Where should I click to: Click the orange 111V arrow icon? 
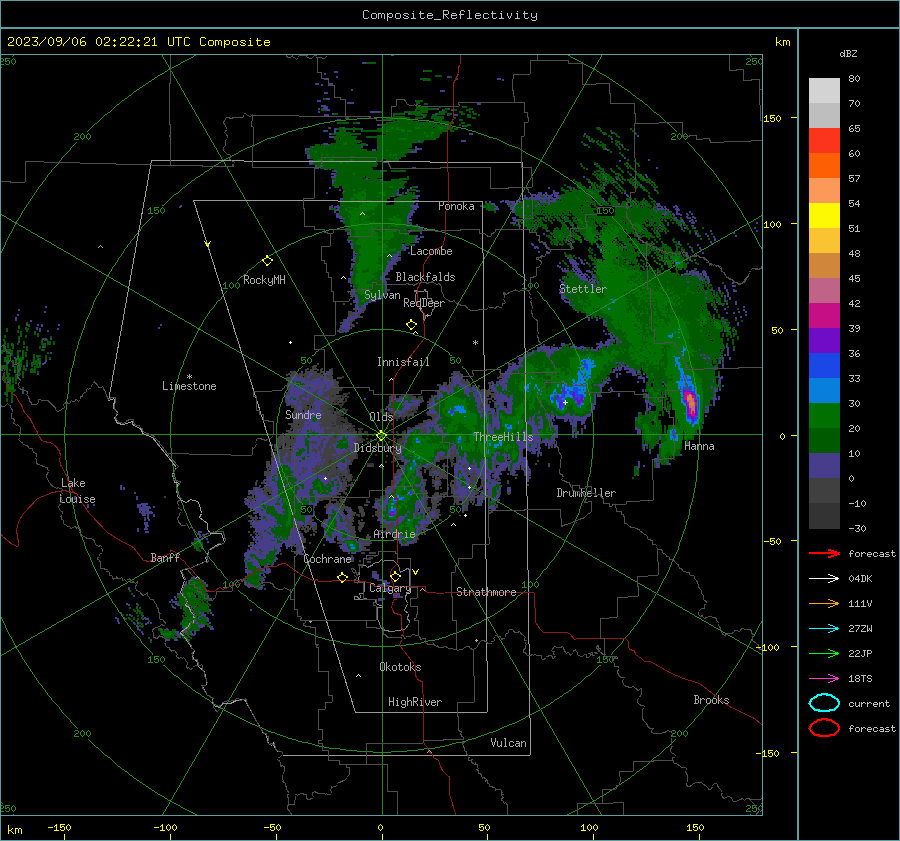824,603
